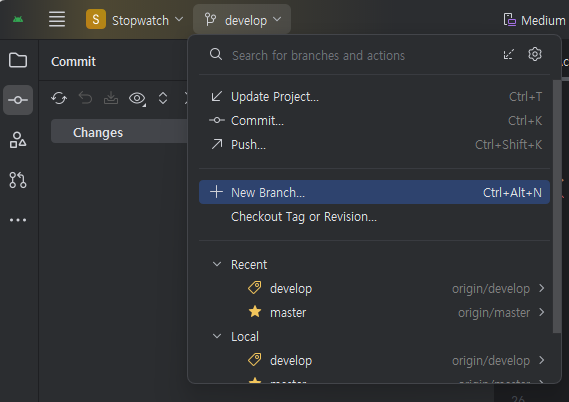This screenshot has width=569, height=402.
Task: Choose Update Project... action
Action: (x=374, y=97)
